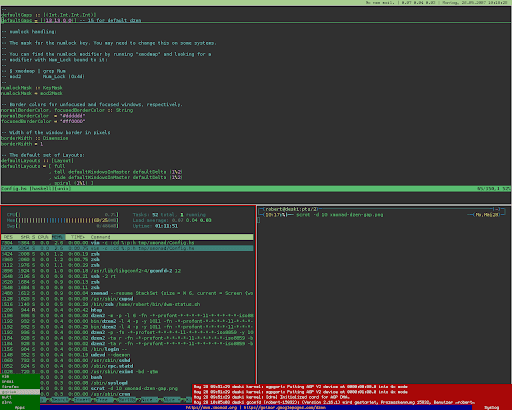Place cursor on 'borderWidth = 1' line
This screenshot has height=410, width=512.
(x=22, y=144)
